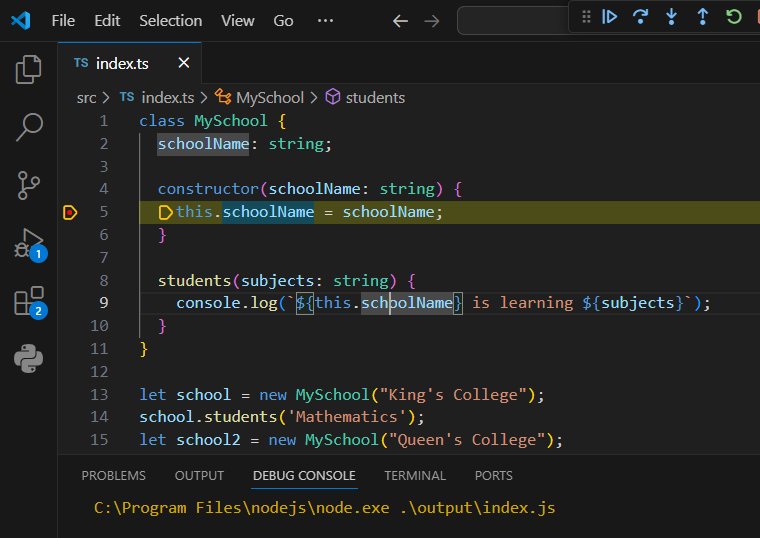The width and height of the screenshot is (760, 538).
Task: Open the File menu
Action: 63,20
